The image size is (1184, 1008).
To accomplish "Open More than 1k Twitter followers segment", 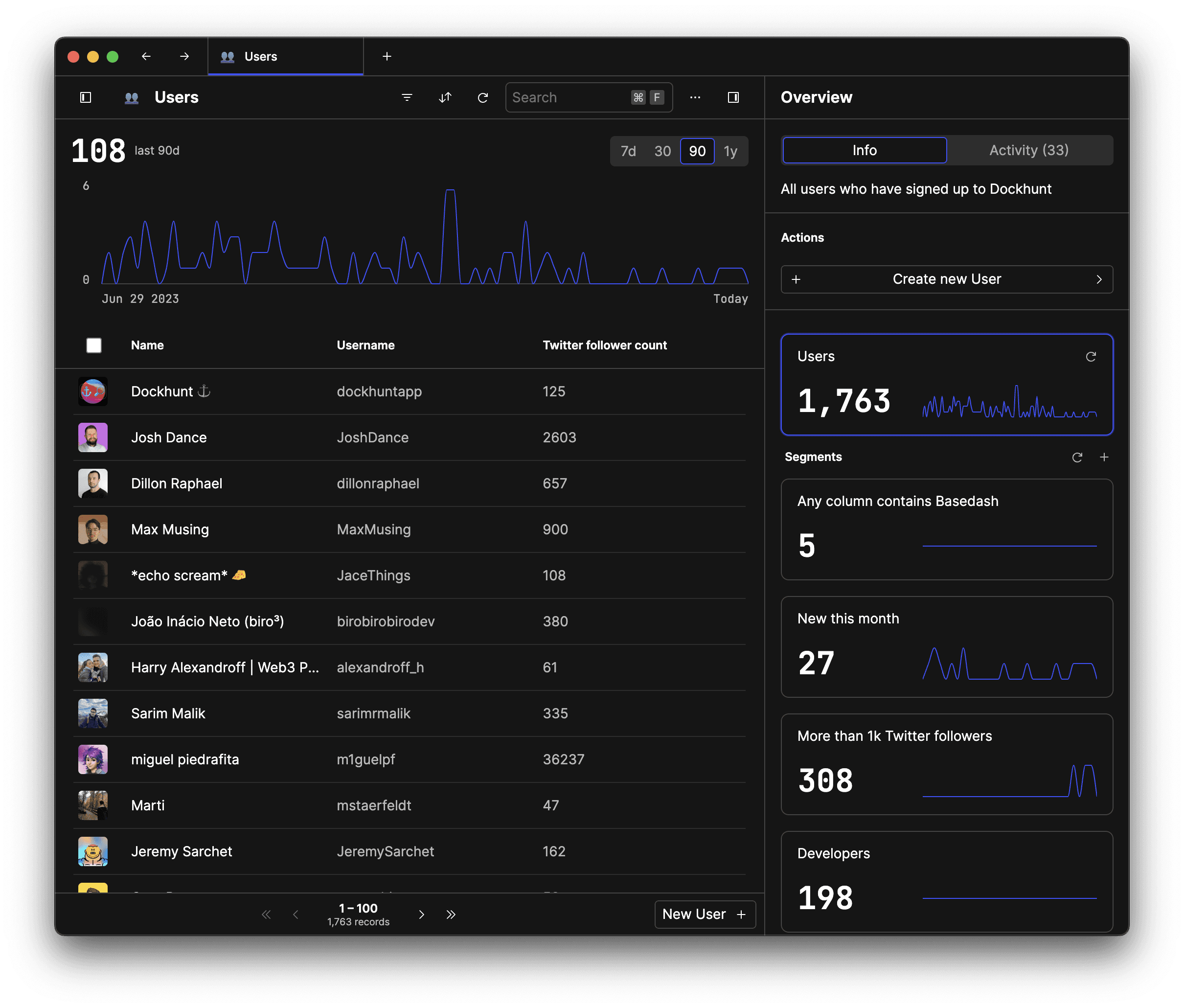I will pos(946,765).
